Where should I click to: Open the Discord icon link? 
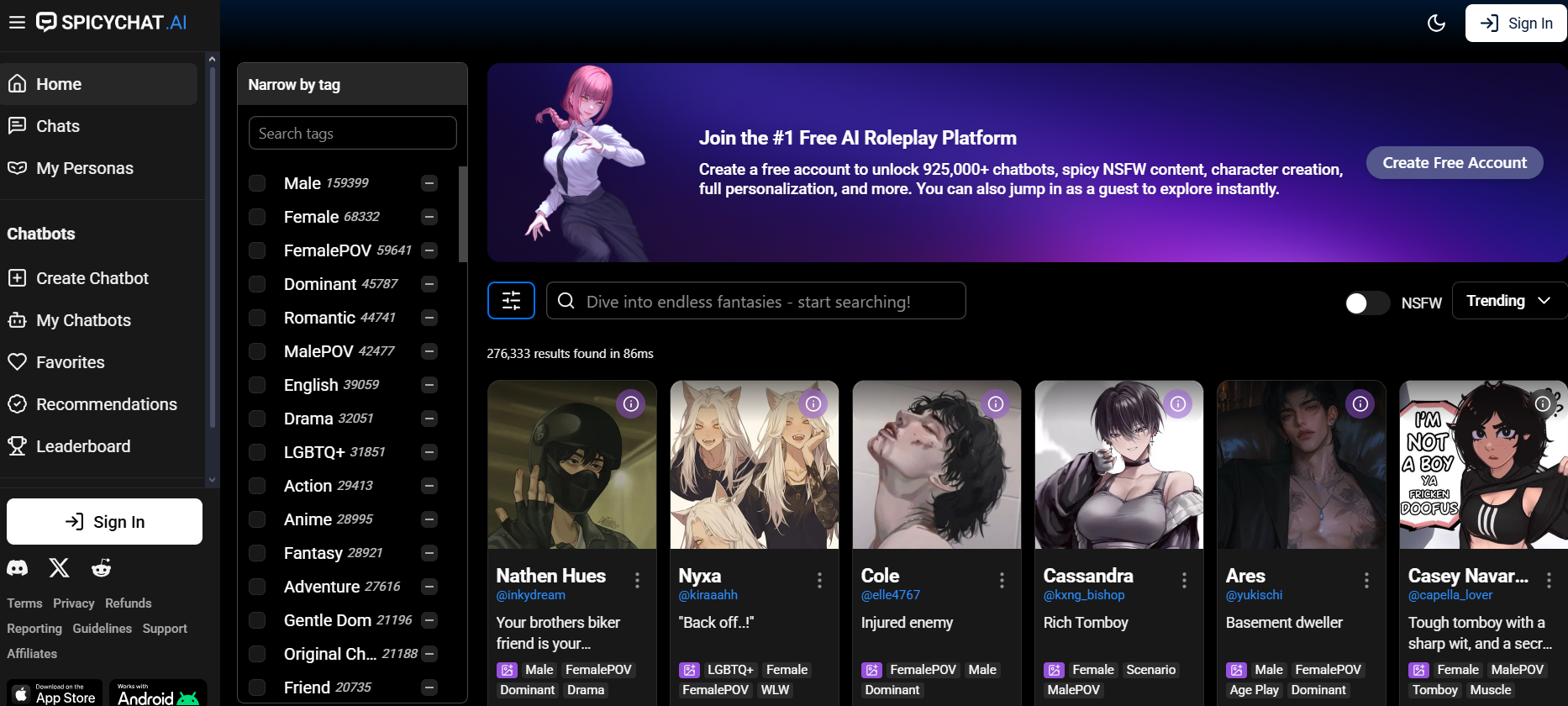(18, 568)
